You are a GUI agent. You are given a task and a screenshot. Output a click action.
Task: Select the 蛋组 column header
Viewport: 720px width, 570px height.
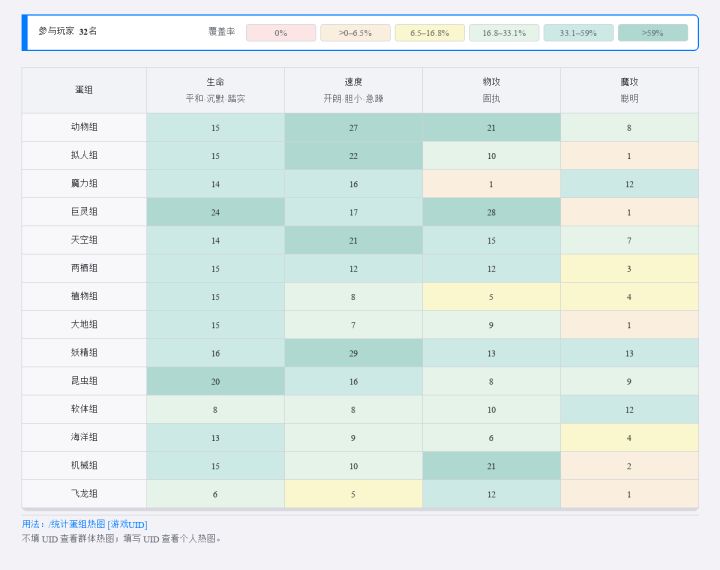84,90
